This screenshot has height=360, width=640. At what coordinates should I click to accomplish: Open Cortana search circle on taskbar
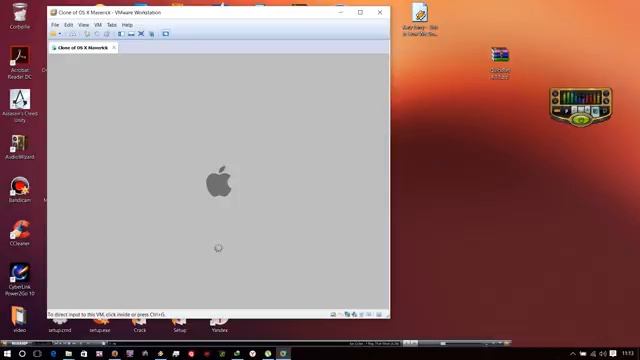[x=22, y=353]
